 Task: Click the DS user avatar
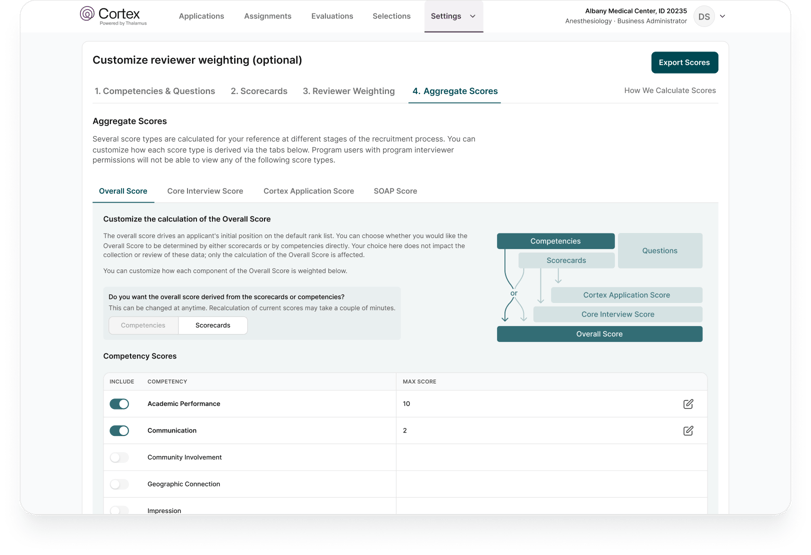(x=704, y=16)
